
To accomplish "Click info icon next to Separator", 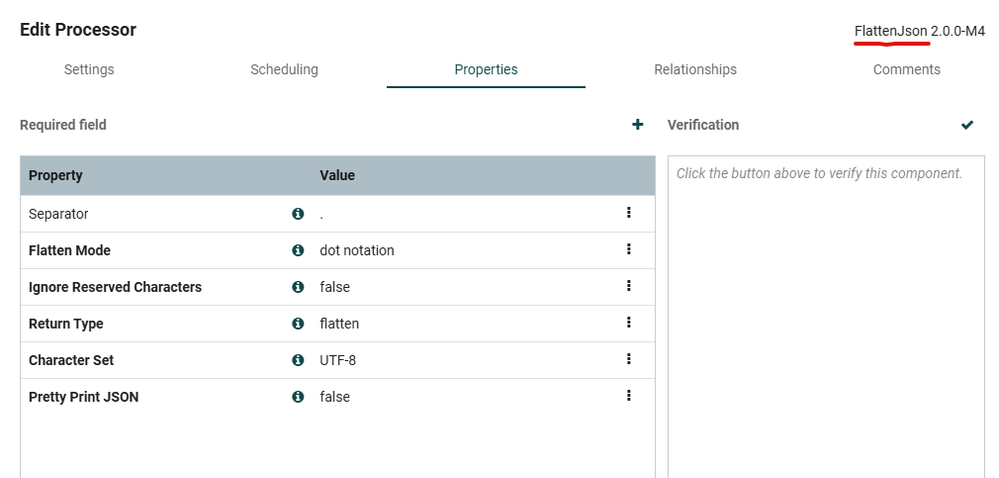I will 297,214.
